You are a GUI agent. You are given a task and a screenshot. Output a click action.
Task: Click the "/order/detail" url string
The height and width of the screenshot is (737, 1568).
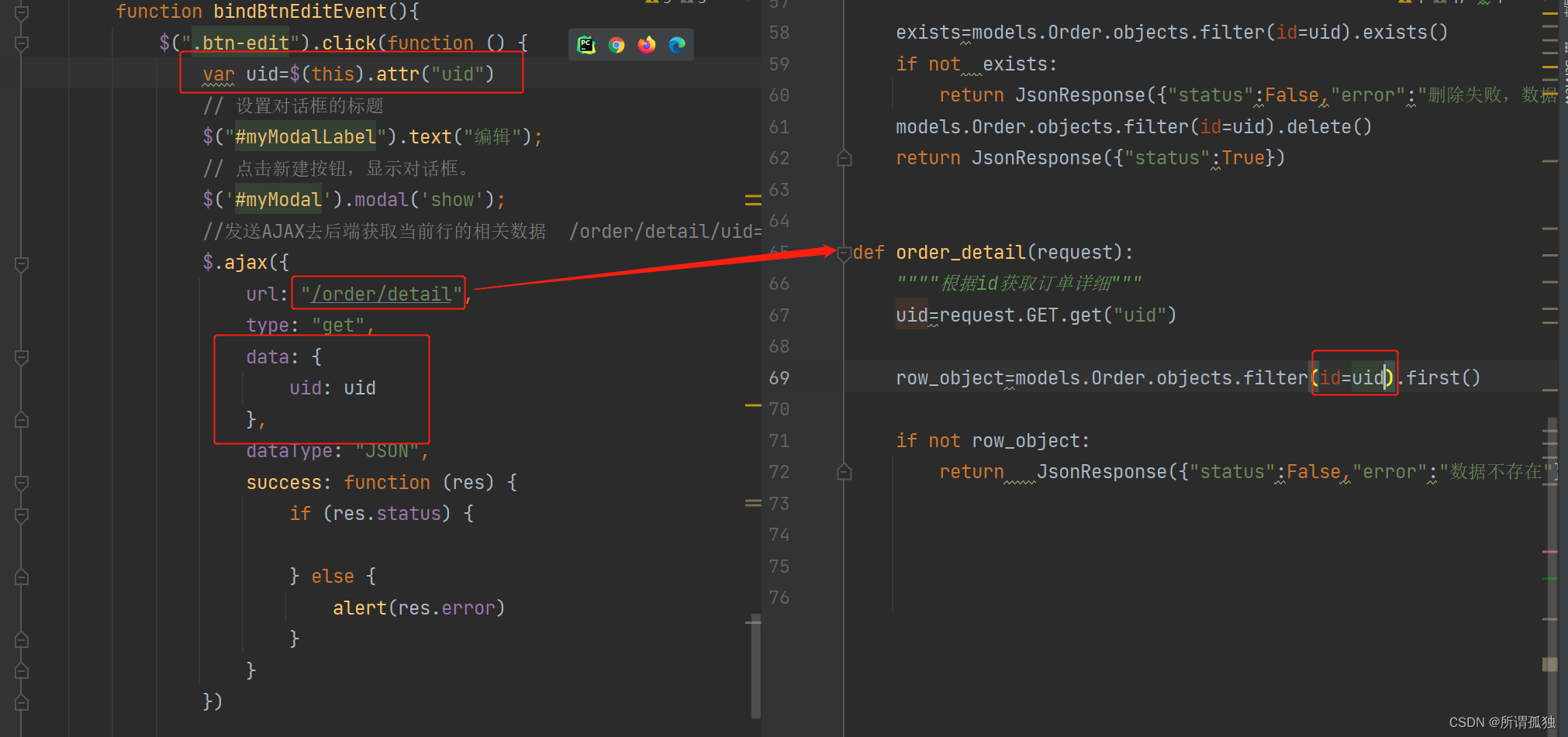pyautogui.click(x=381, y=294)
